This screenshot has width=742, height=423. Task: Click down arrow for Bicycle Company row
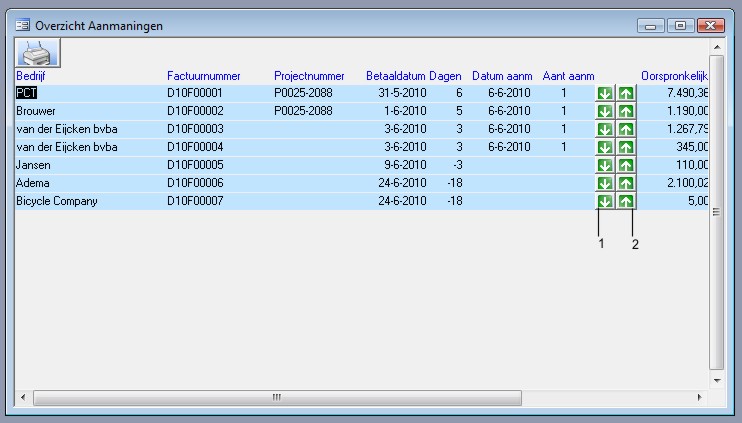604,201
